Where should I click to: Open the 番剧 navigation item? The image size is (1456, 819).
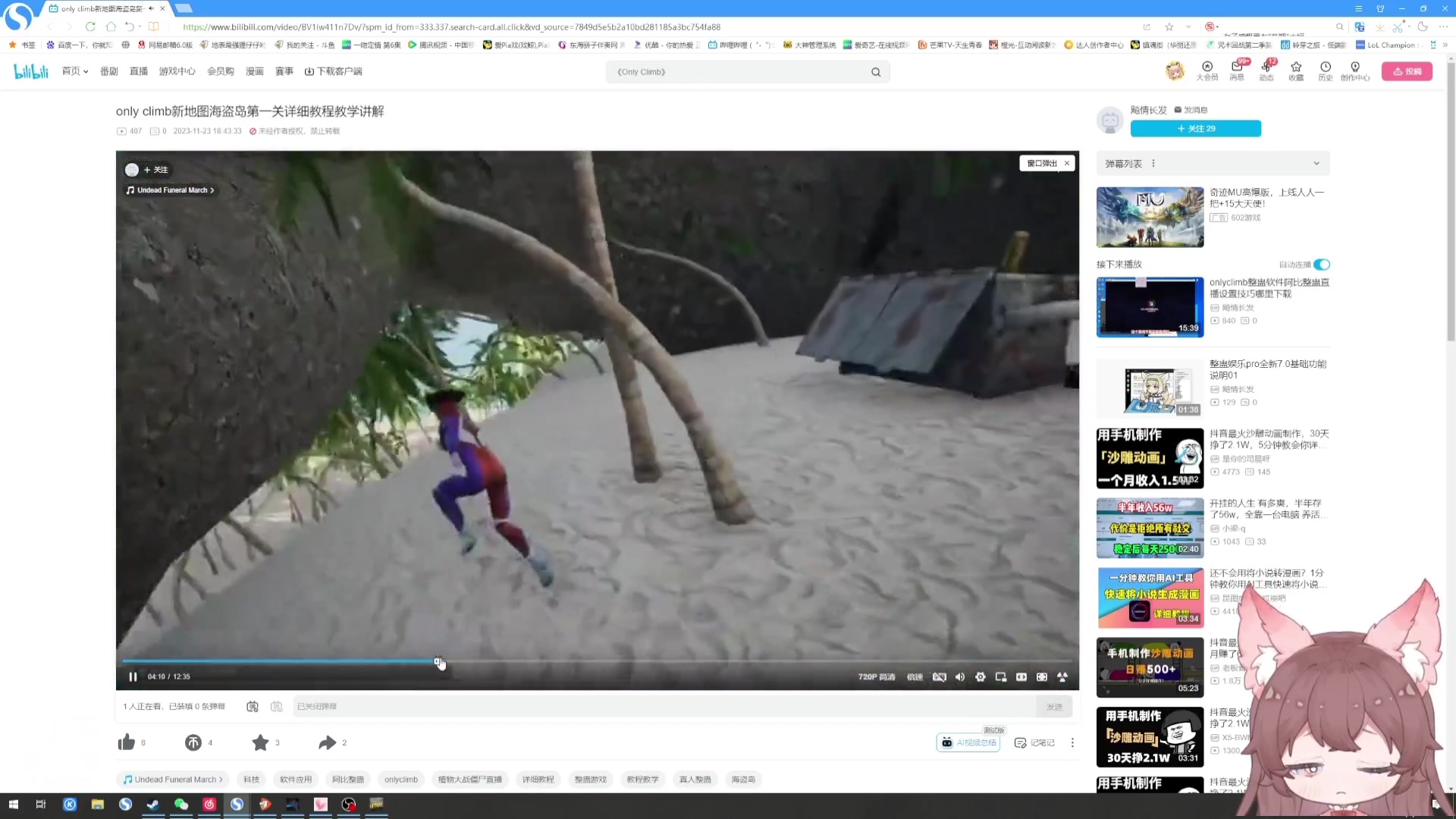109,71
